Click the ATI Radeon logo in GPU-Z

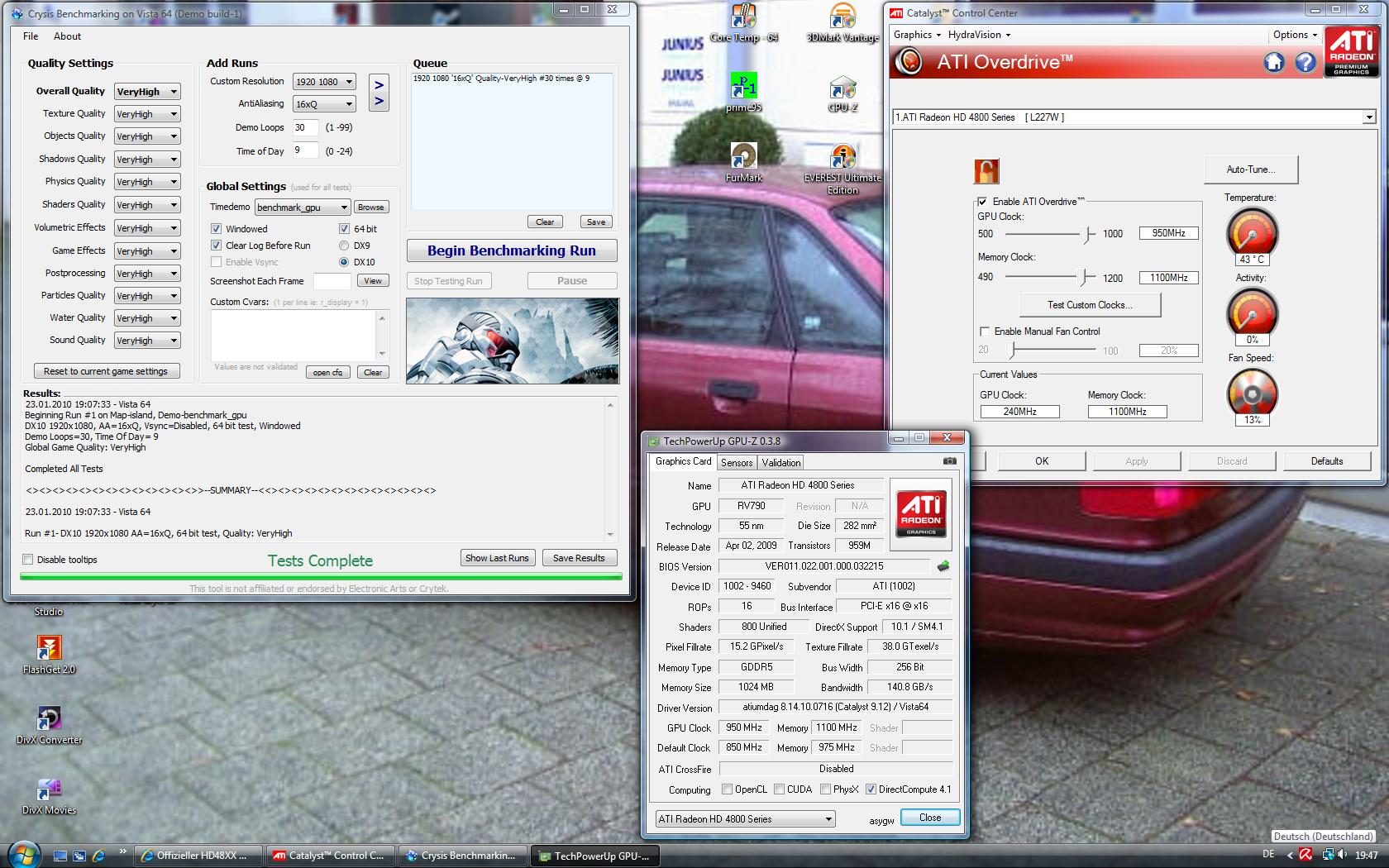click(921, 514)
